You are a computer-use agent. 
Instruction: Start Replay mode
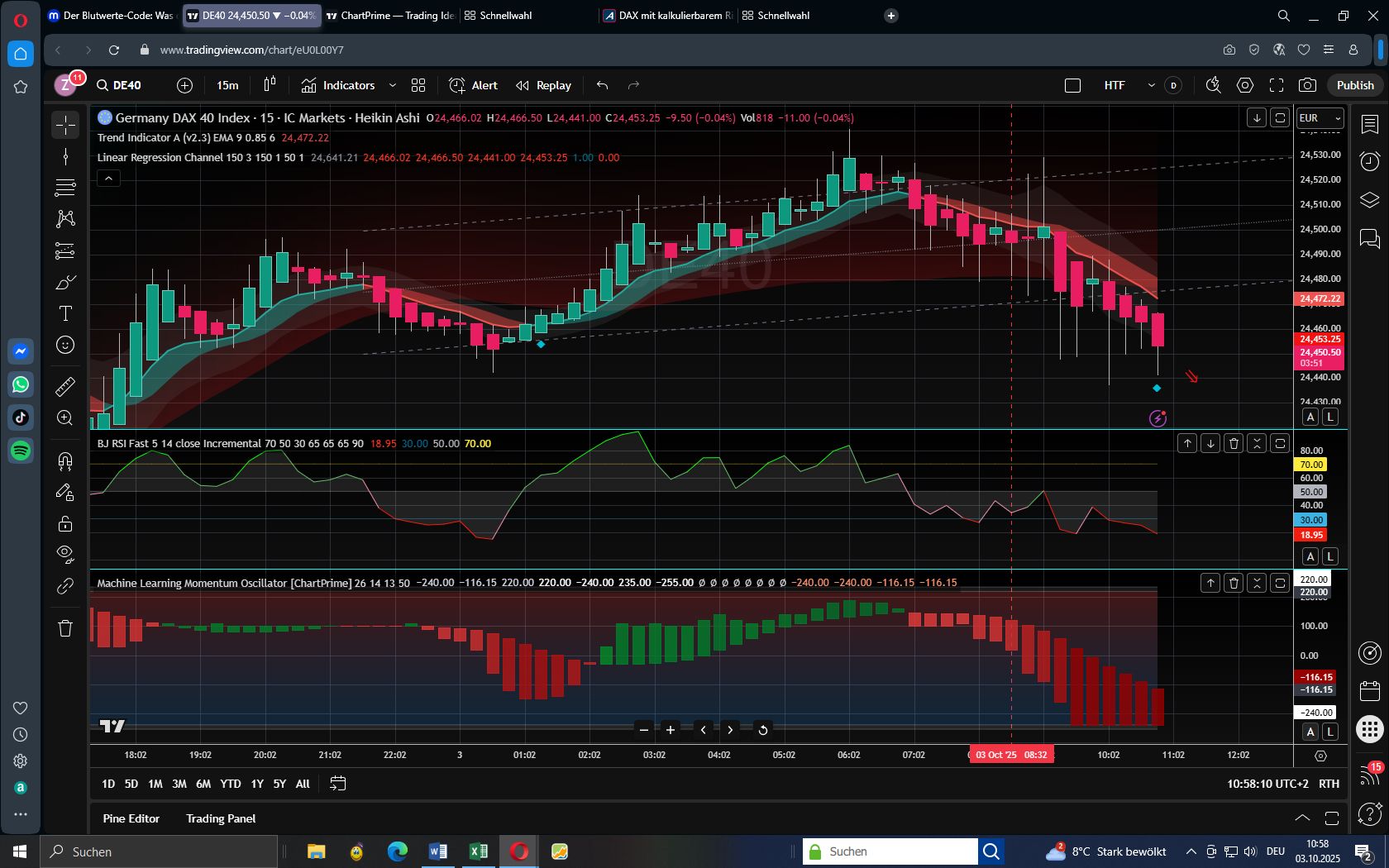[542, 85]
